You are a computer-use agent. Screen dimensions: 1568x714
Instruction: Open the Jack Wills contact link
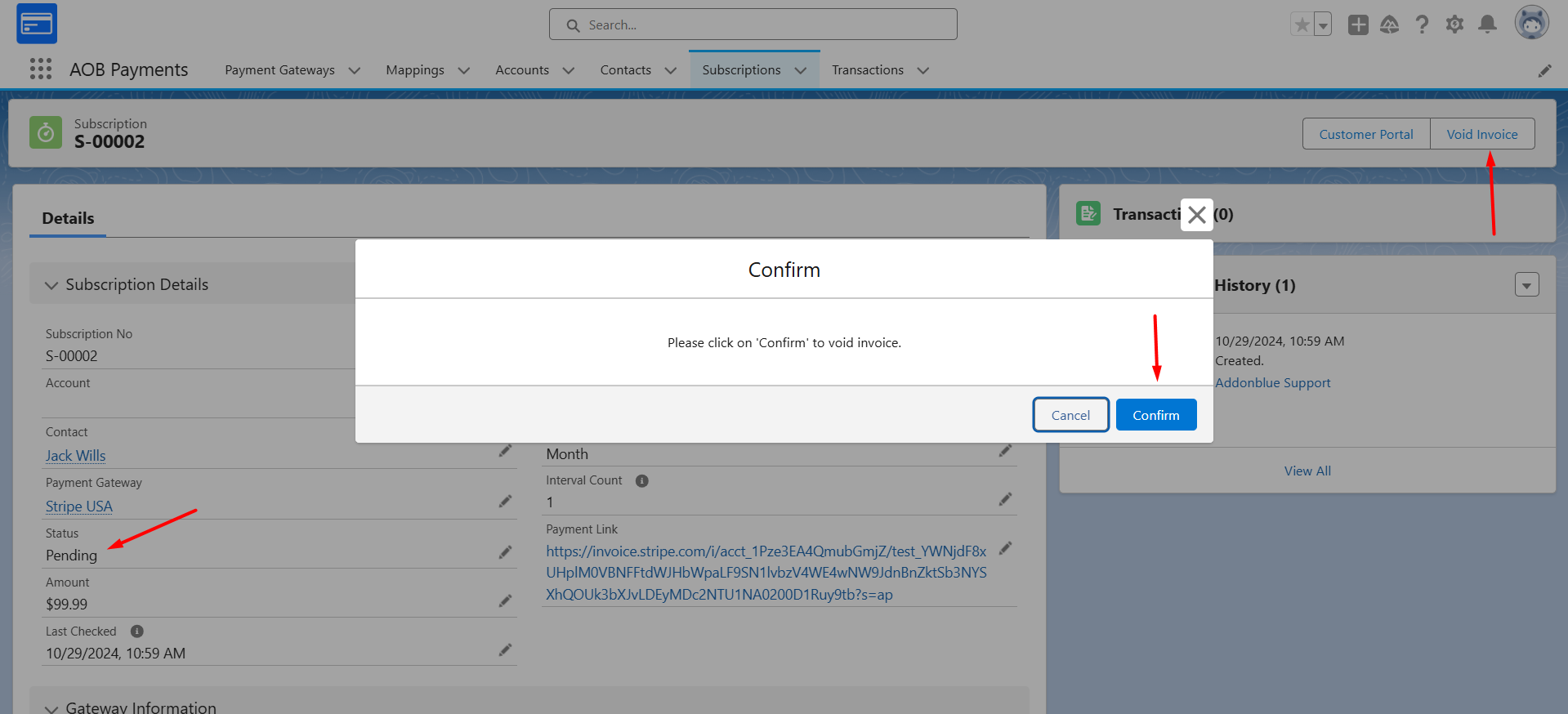[75, 456]
